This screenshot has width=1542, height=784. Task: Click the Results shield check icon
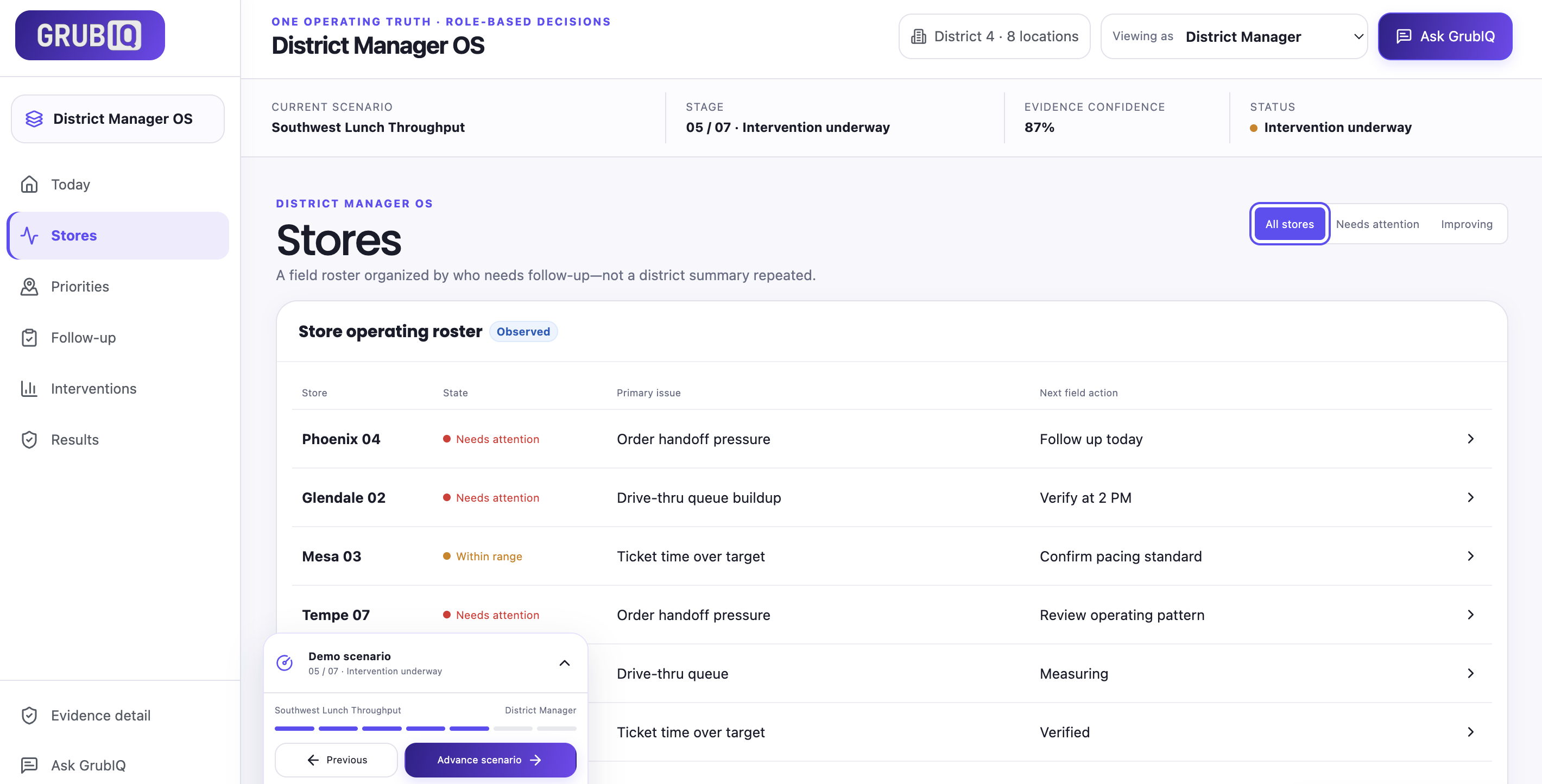click(x=29, y=439)
